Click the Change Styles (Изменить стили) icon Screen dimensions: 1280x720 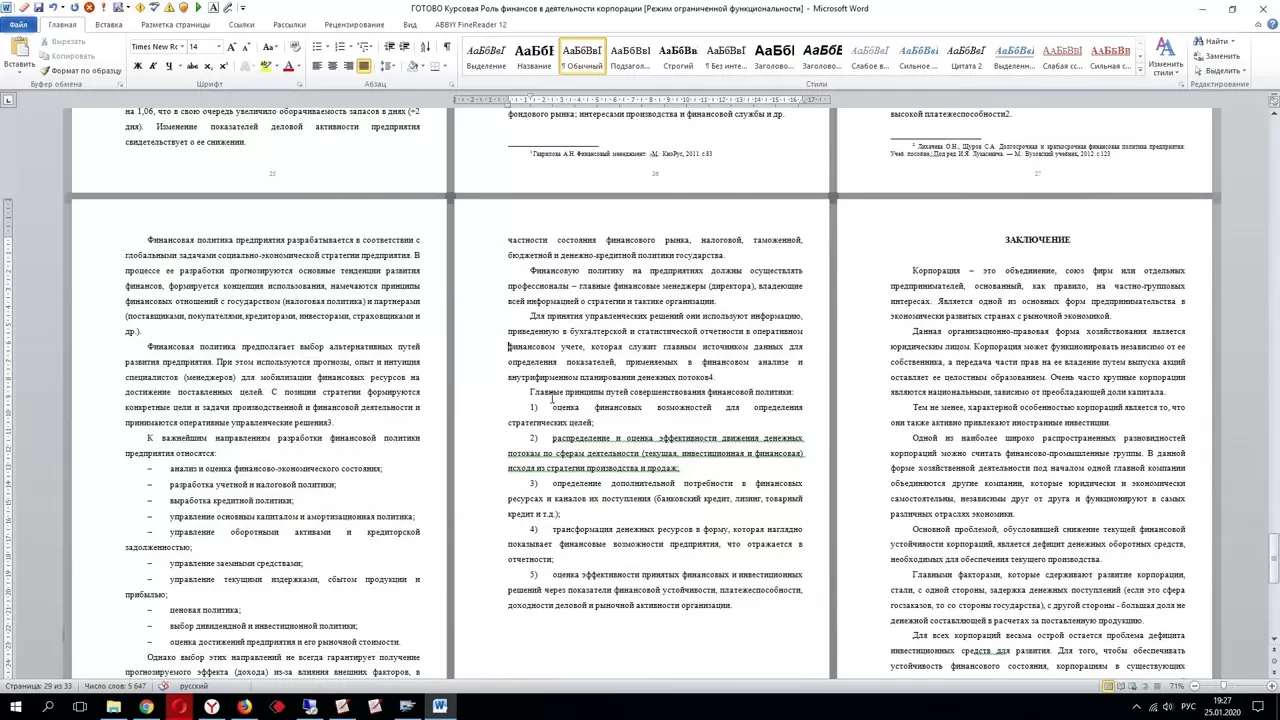pos(1165,56)
